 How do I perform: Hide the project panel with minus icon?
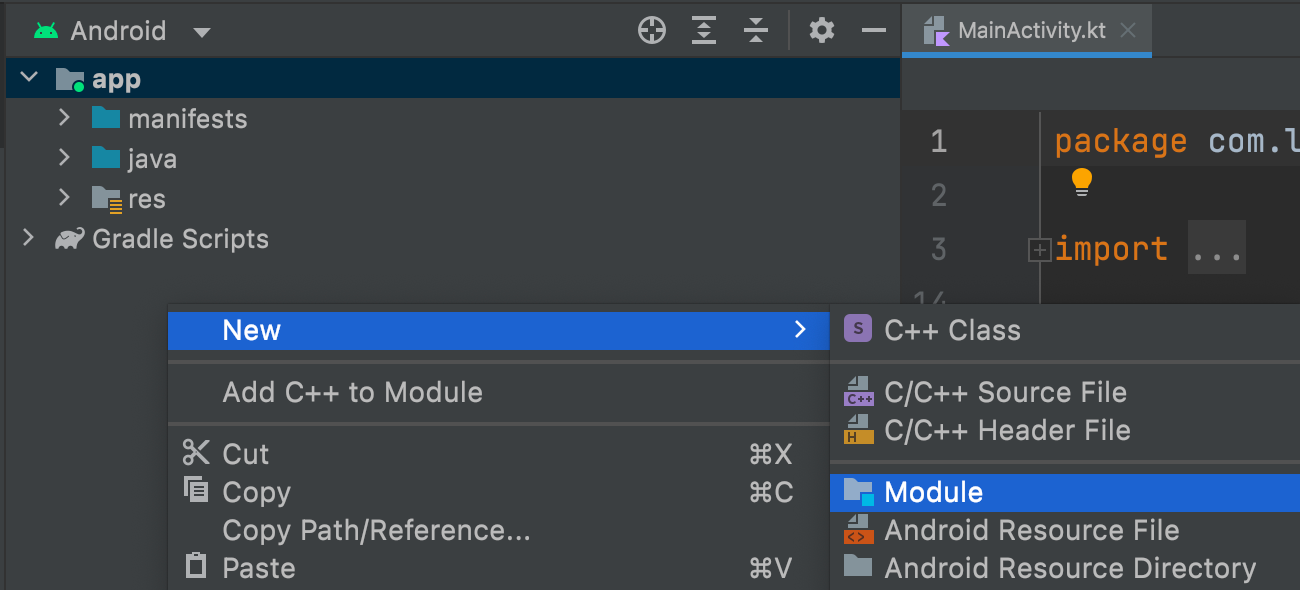click(x=874, y=31)
